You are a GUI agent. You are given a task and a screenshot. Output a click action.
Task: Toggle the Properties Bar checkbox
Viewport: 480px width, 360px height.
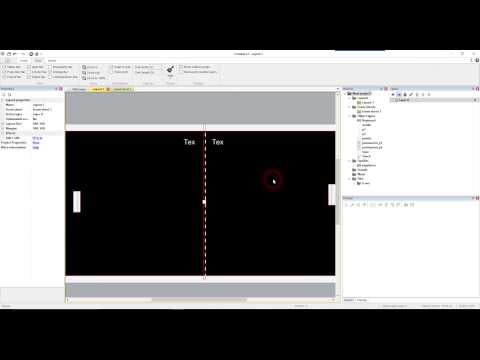tap(3, 72)
